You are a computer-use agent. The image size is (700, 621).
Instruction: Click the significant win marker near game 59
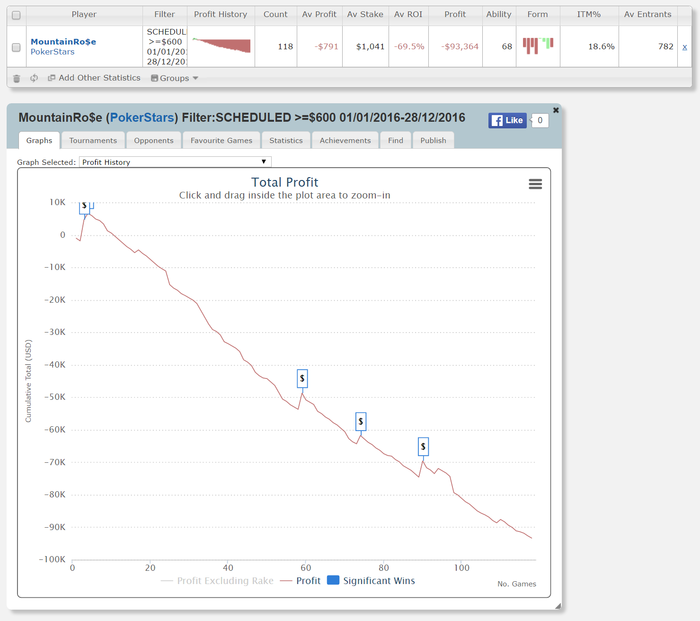(x=302, y=379)
